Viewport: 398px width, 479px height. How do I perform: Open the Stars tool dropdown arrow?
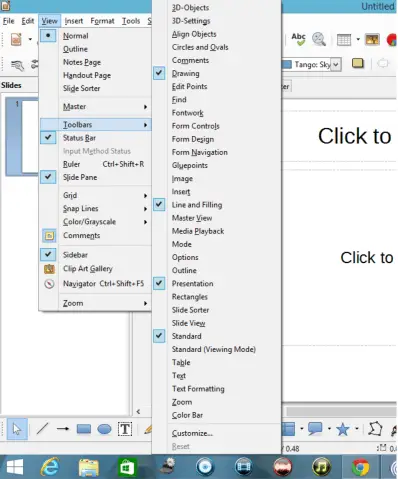tap(357, 429)
